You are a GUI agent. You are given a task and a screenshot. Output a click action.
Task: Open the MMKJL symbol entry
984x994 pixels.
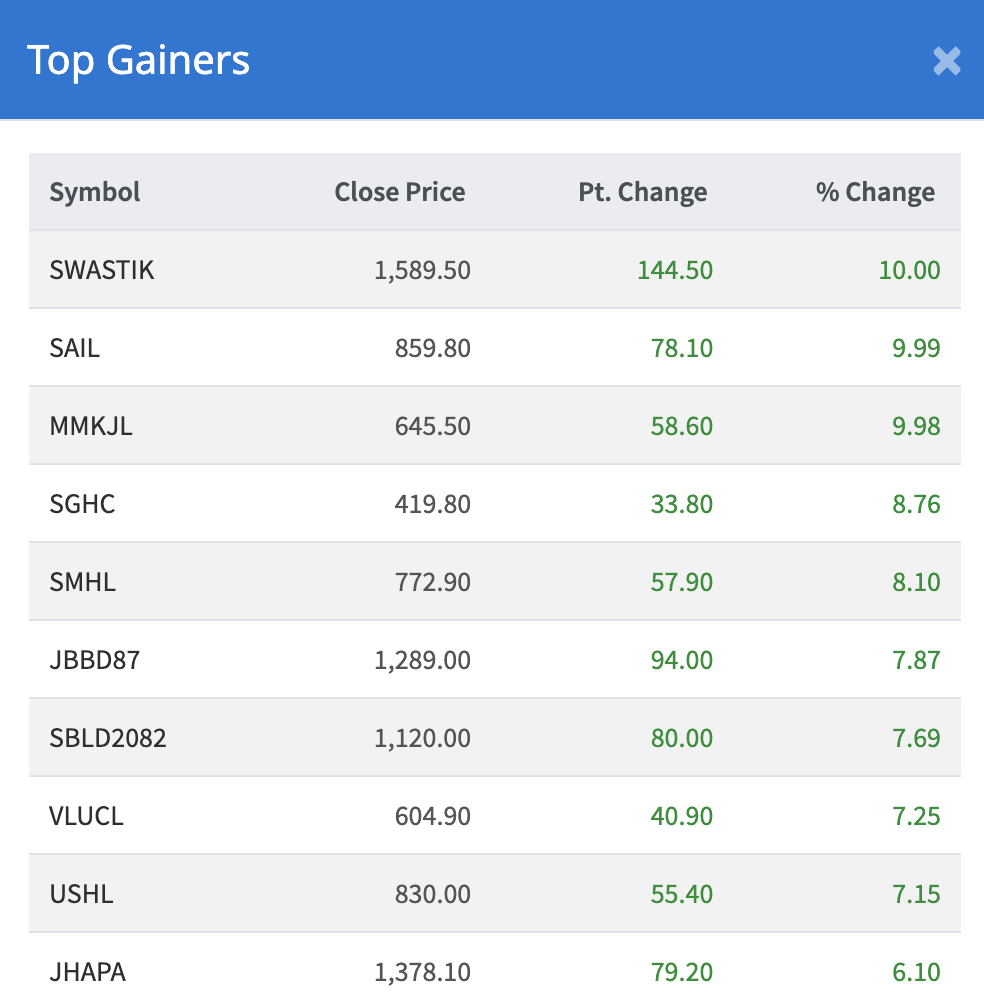(91, 426)
